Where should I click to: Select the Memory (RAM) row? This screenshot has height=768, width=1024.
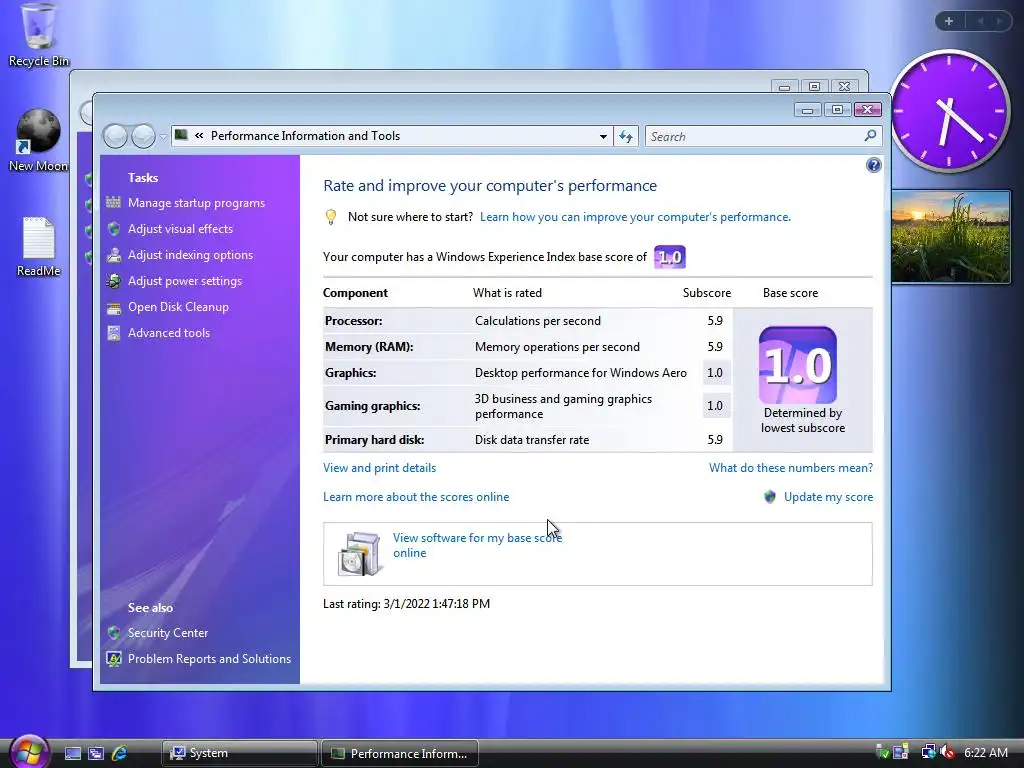pyautogui.click(x=528, y=347)
